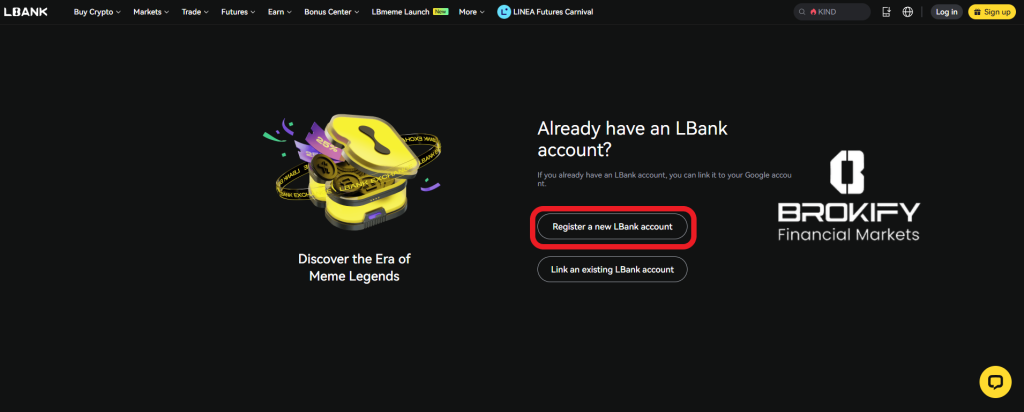Expand the More menu
1024x412 pixels.
pos(472,12)
